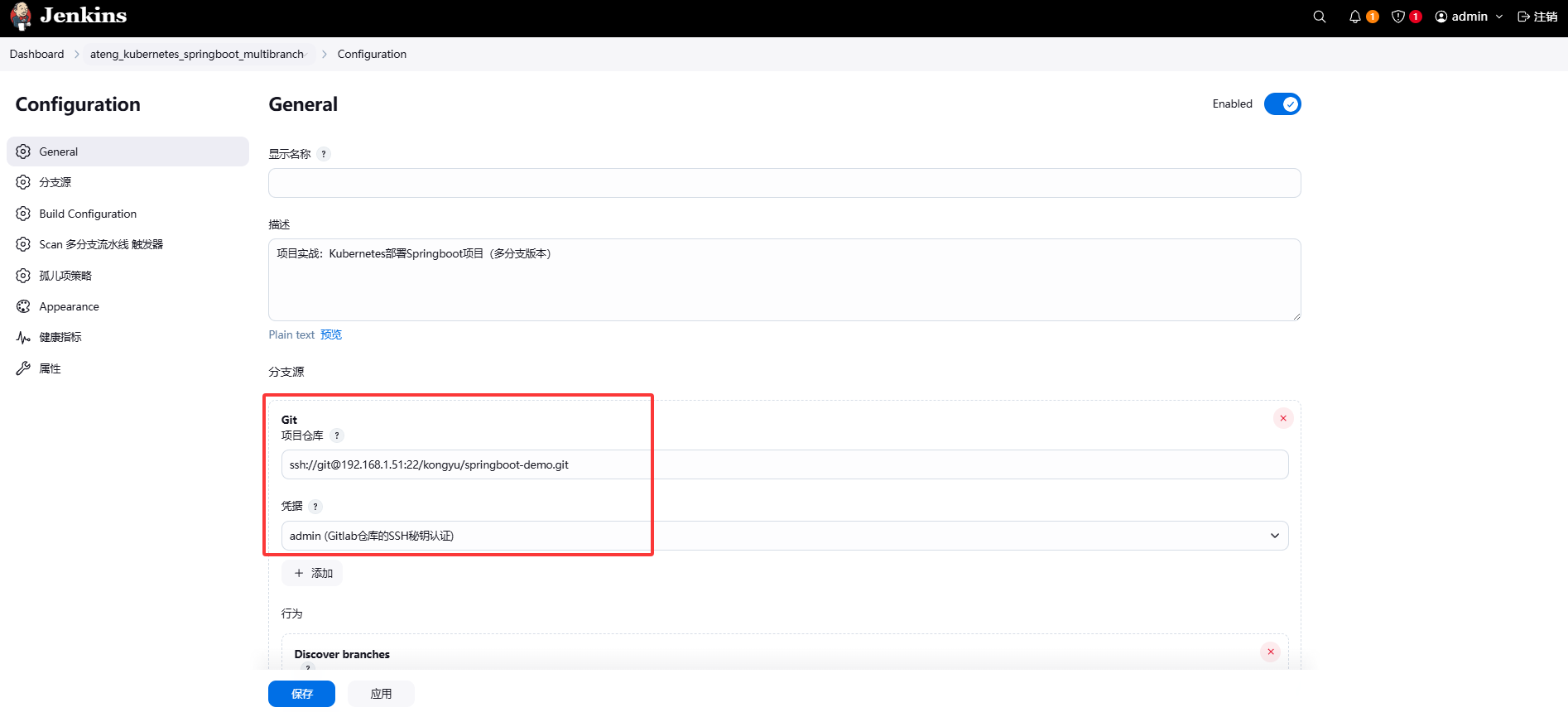
Task: Click the blue 保存 button
Action: click(x=301, y=694)
